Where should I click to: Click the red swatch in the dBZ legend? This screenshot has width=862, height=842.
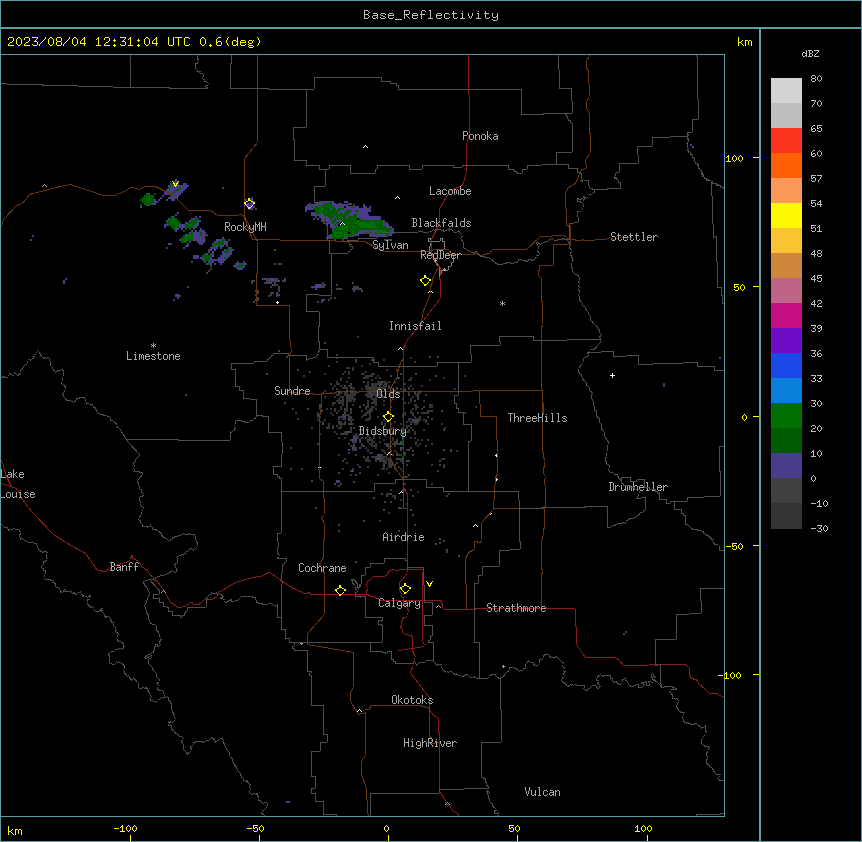tap(786, 141)
